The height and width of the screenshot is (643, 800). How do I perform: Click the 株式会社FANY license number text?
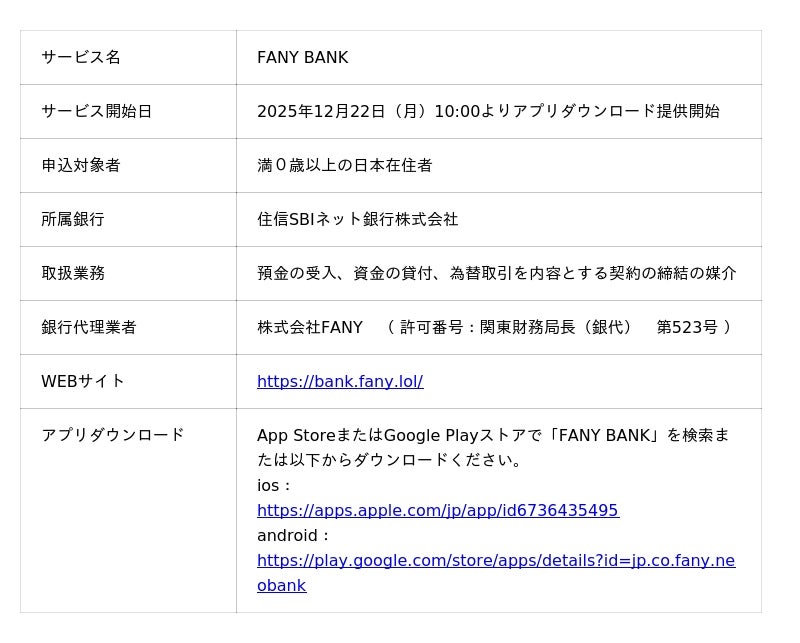coord(494,327)
